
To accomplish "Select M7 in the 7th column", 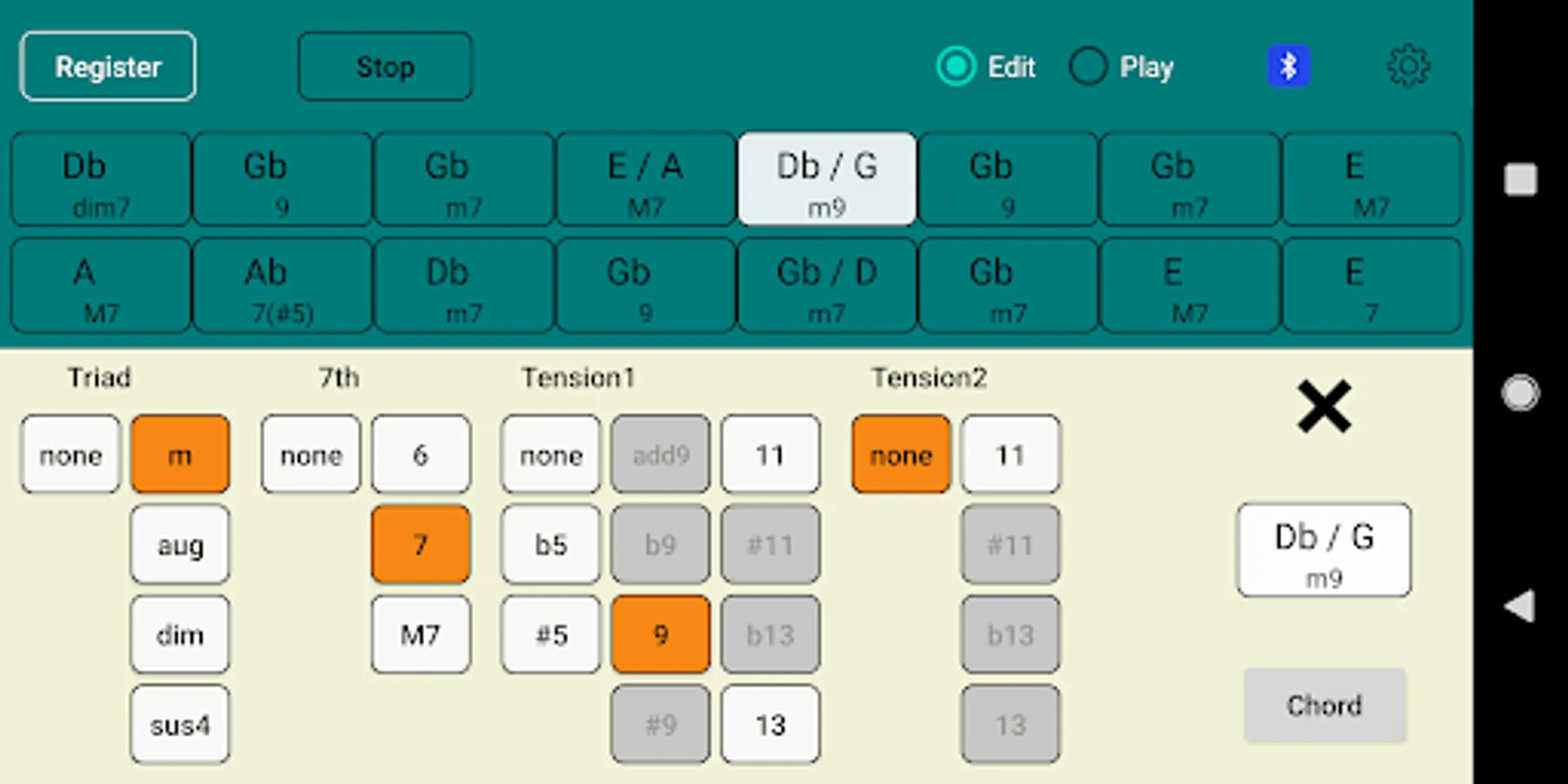I will click(421, 634).
